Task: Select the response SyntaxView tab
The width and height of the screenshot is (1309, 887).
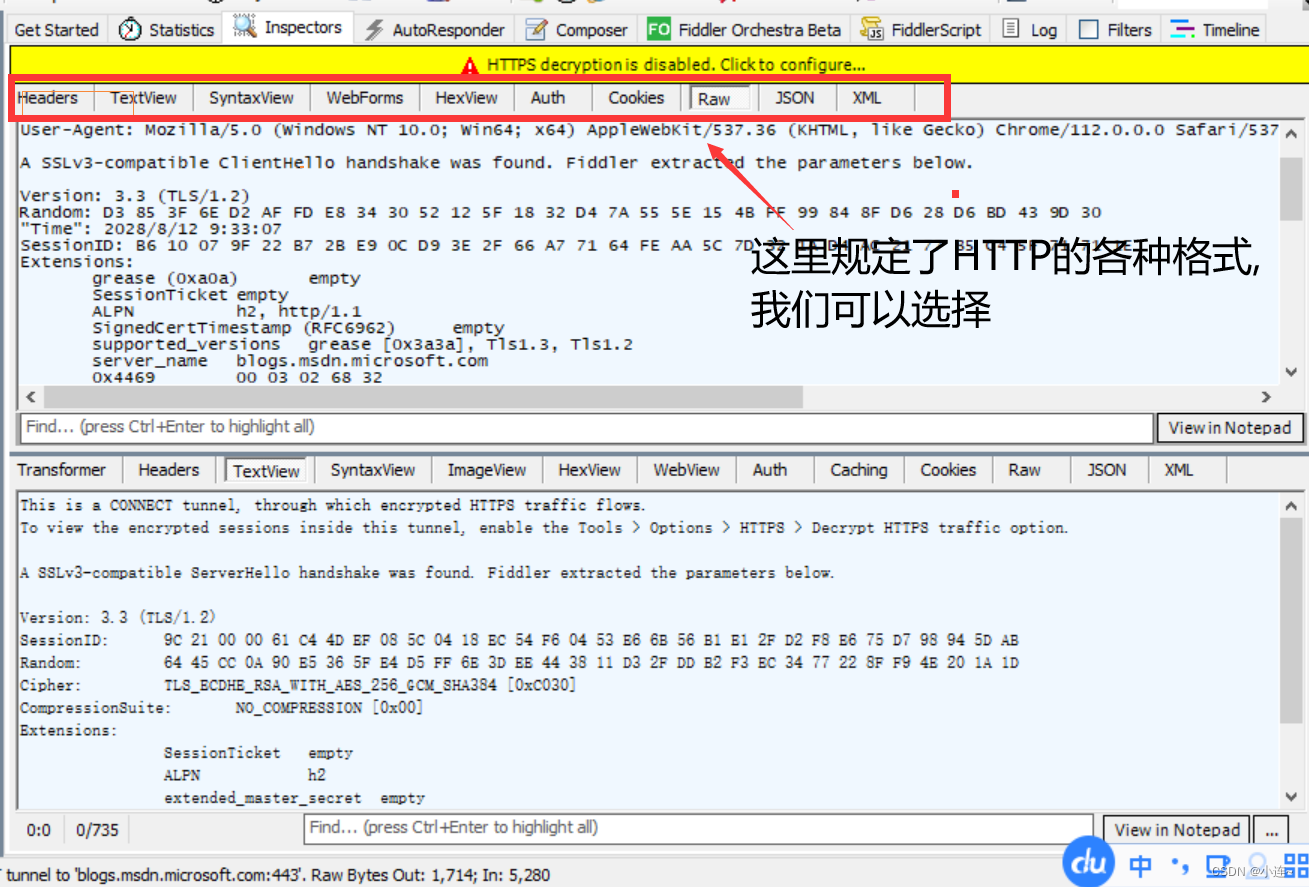Action: coord(373,470)
